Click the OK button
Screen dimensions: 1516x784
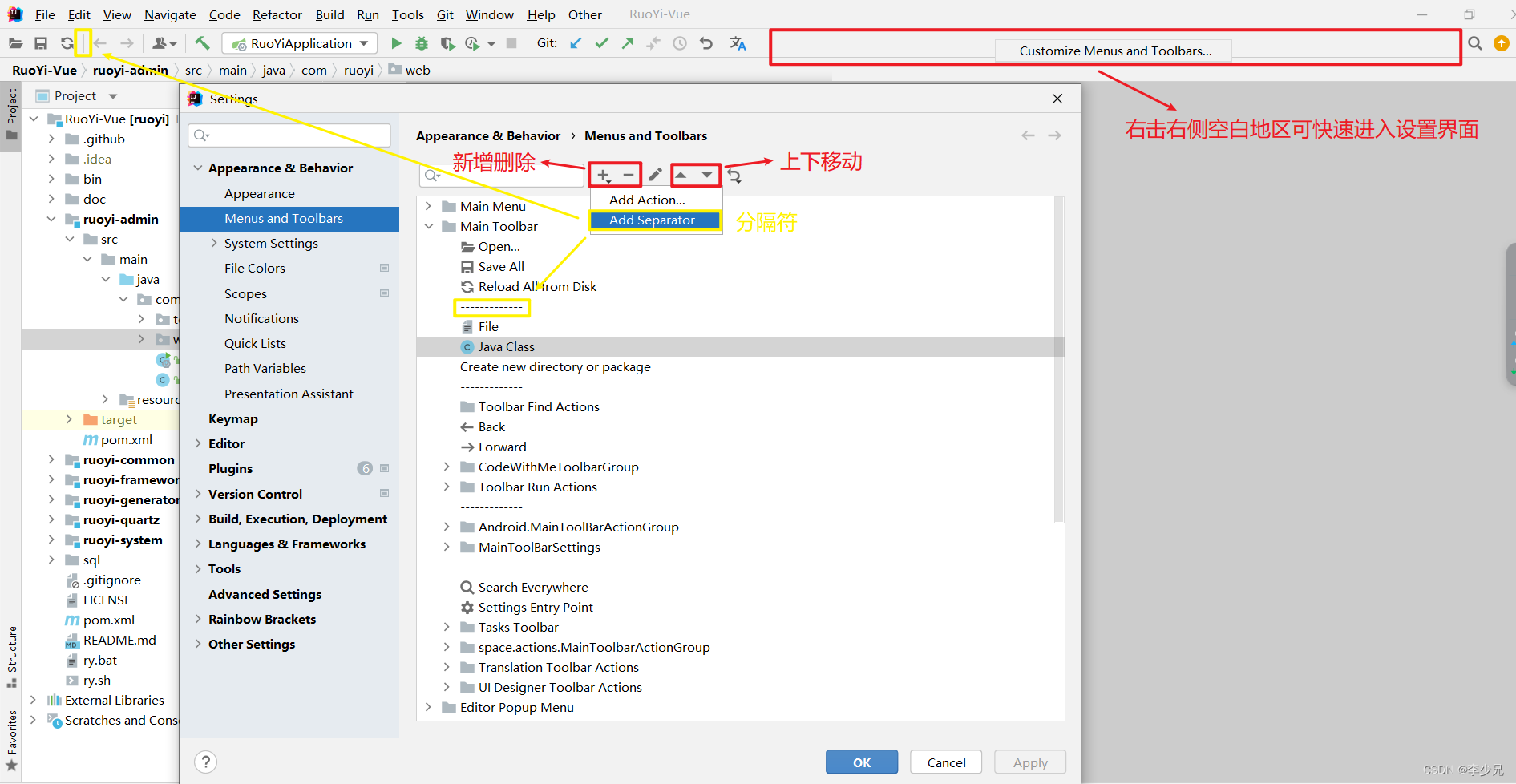(x=862, y=762)
